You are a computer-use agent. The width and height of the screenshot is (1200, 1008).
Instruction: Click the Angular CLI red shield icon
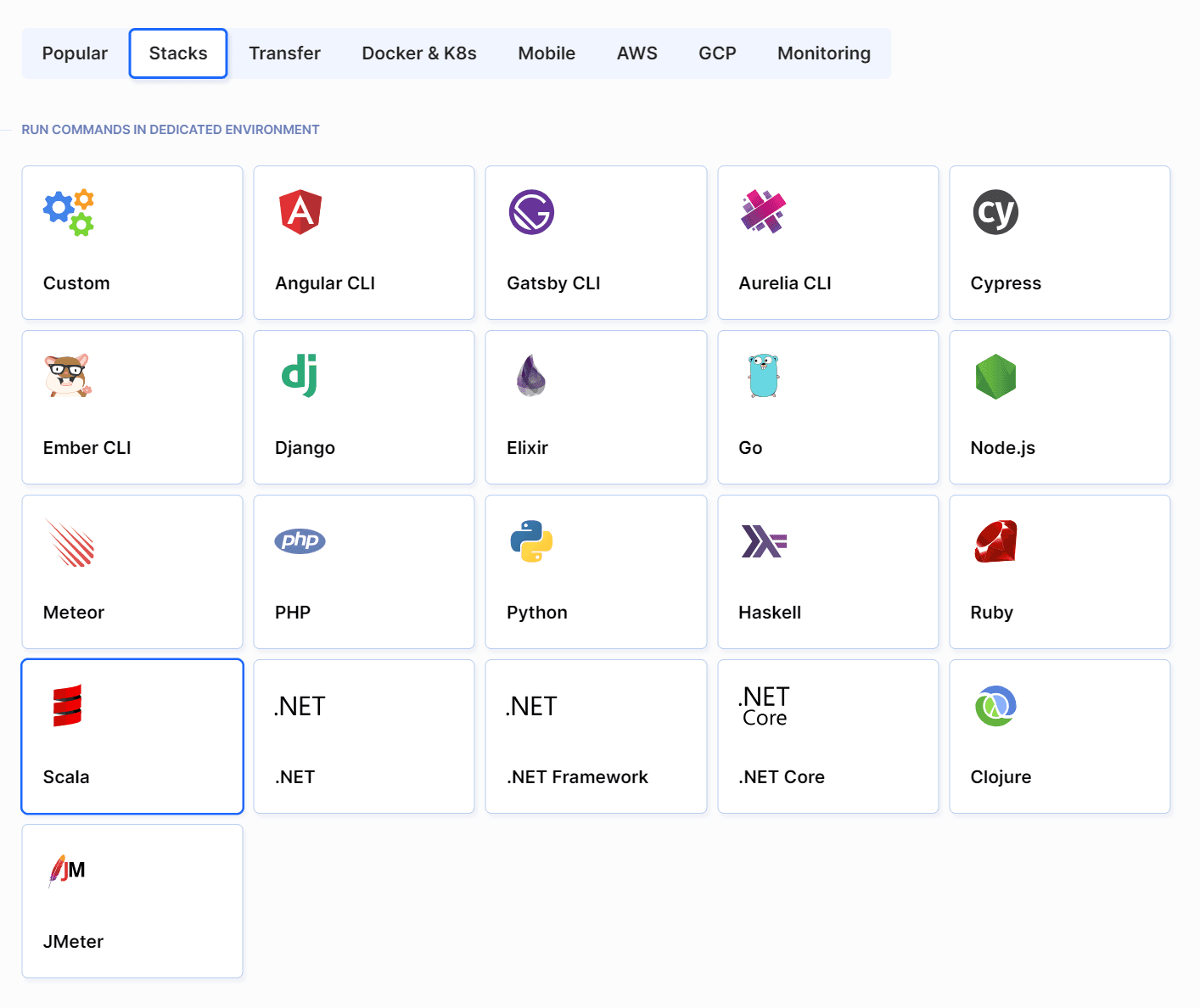(x=300, y=212)
